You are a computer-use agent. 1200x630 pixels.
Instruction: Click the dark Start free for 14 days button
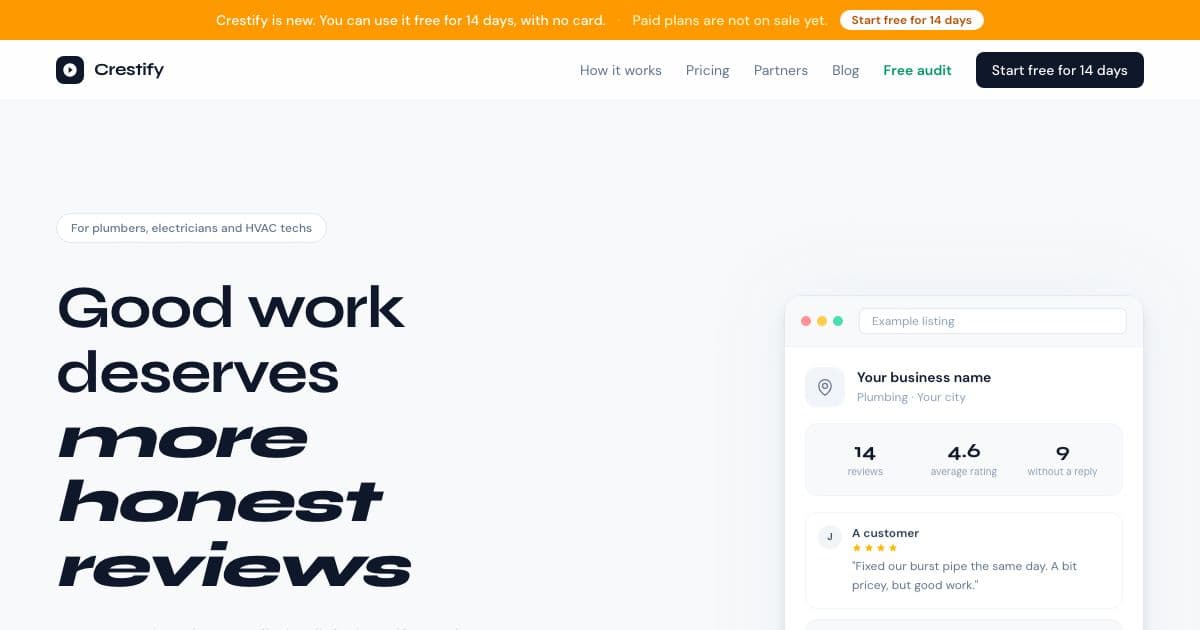(1060, 70)
